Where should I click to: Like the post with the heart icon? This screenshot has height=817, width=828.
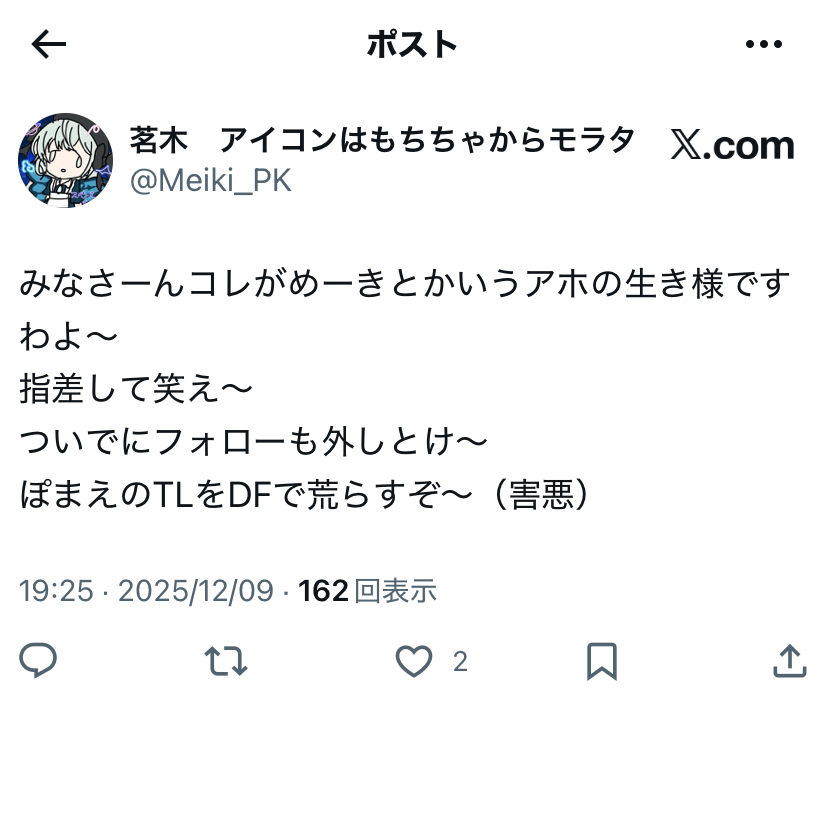(414, 661)
